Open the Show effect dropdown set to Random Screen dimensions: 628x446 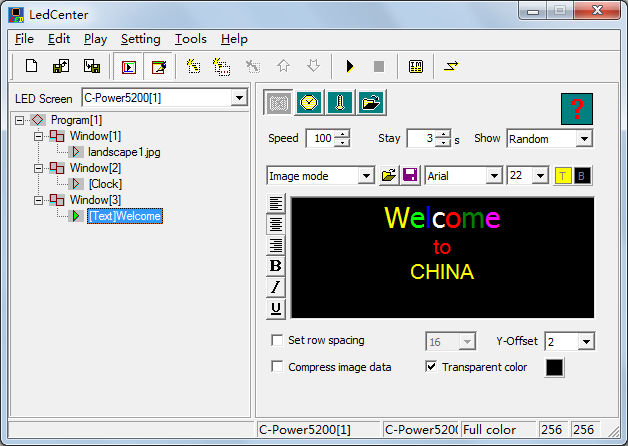click(x=550, y=139)
